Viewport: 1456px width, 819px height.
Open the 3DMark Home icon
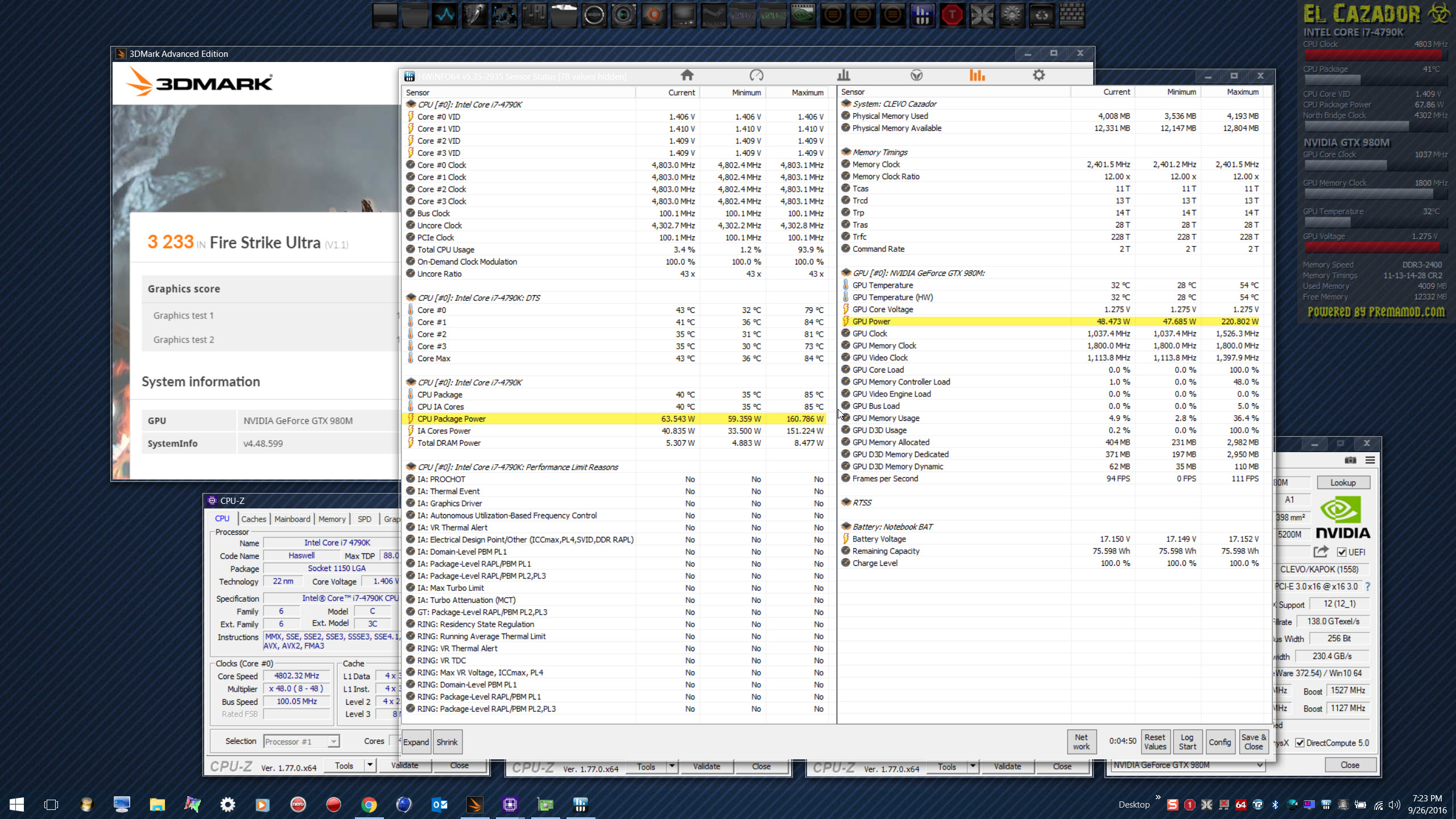point(687,75)
